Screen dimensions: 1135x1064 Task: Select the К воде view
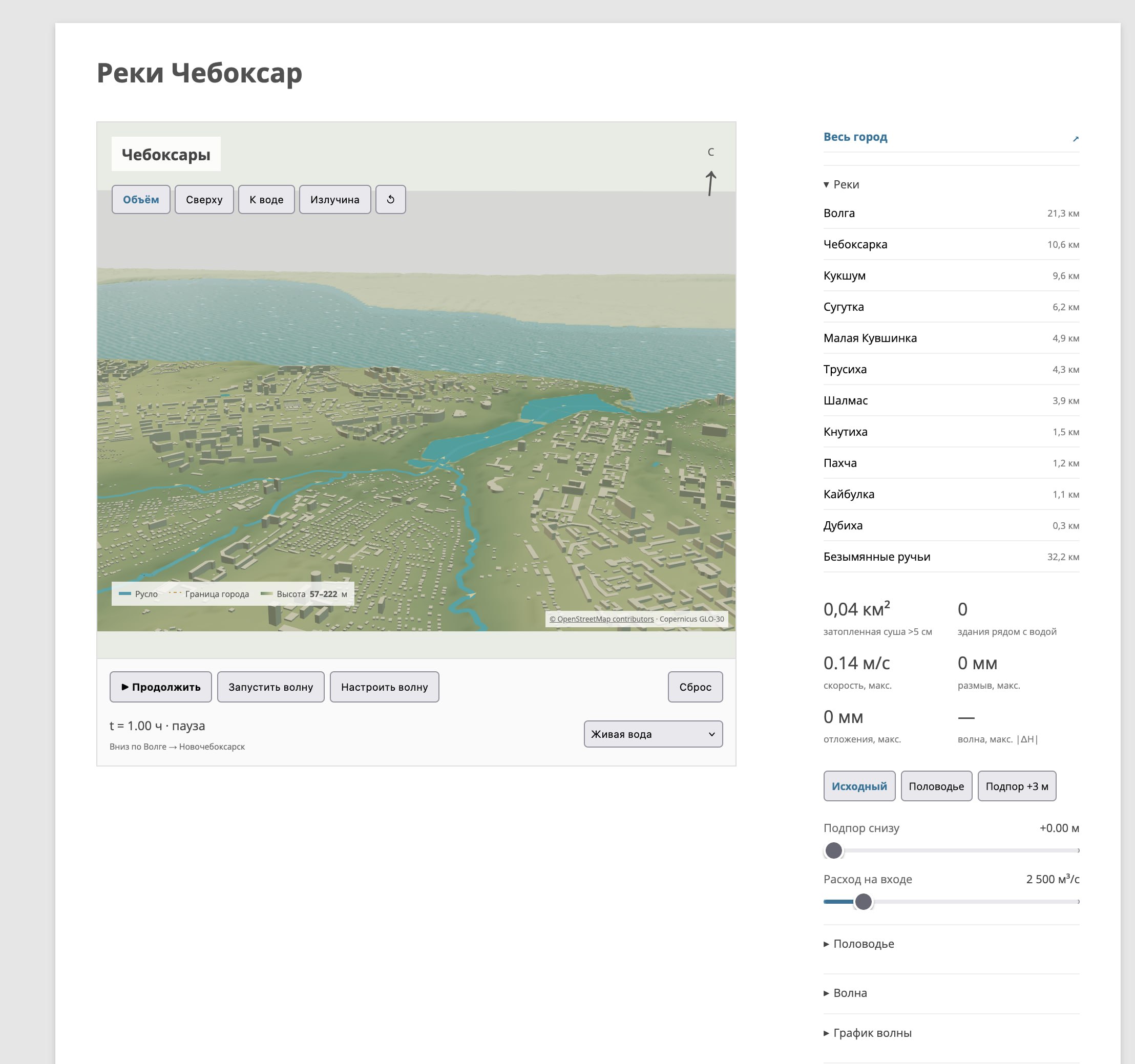pyautogui.click(x=266, y=199)
